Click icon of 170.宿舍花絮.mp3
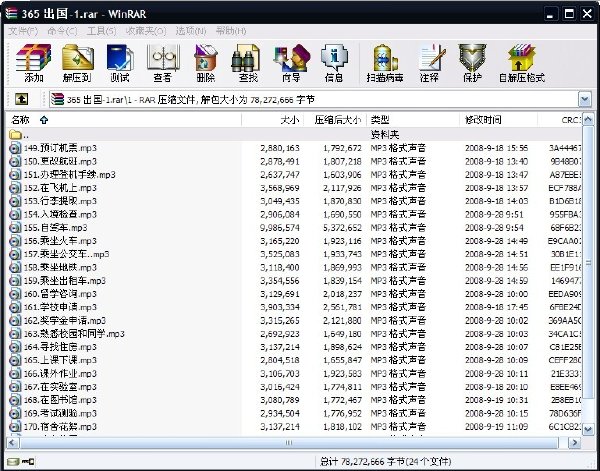Image resolution: width=600 pixels, height=471 pixels. 15,427
